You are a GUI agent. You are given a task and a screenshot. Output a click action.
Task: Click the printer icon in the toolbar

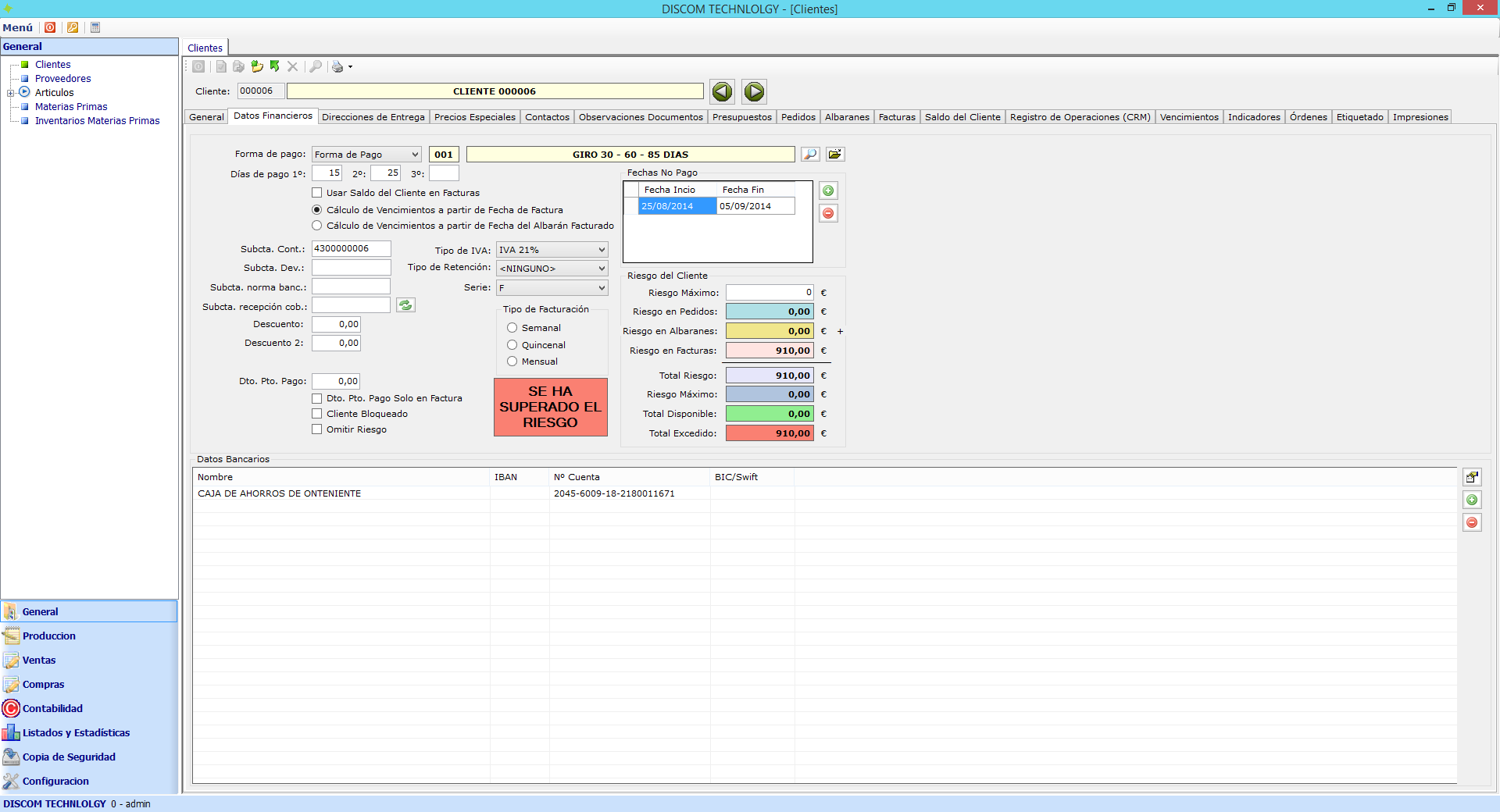337,67
